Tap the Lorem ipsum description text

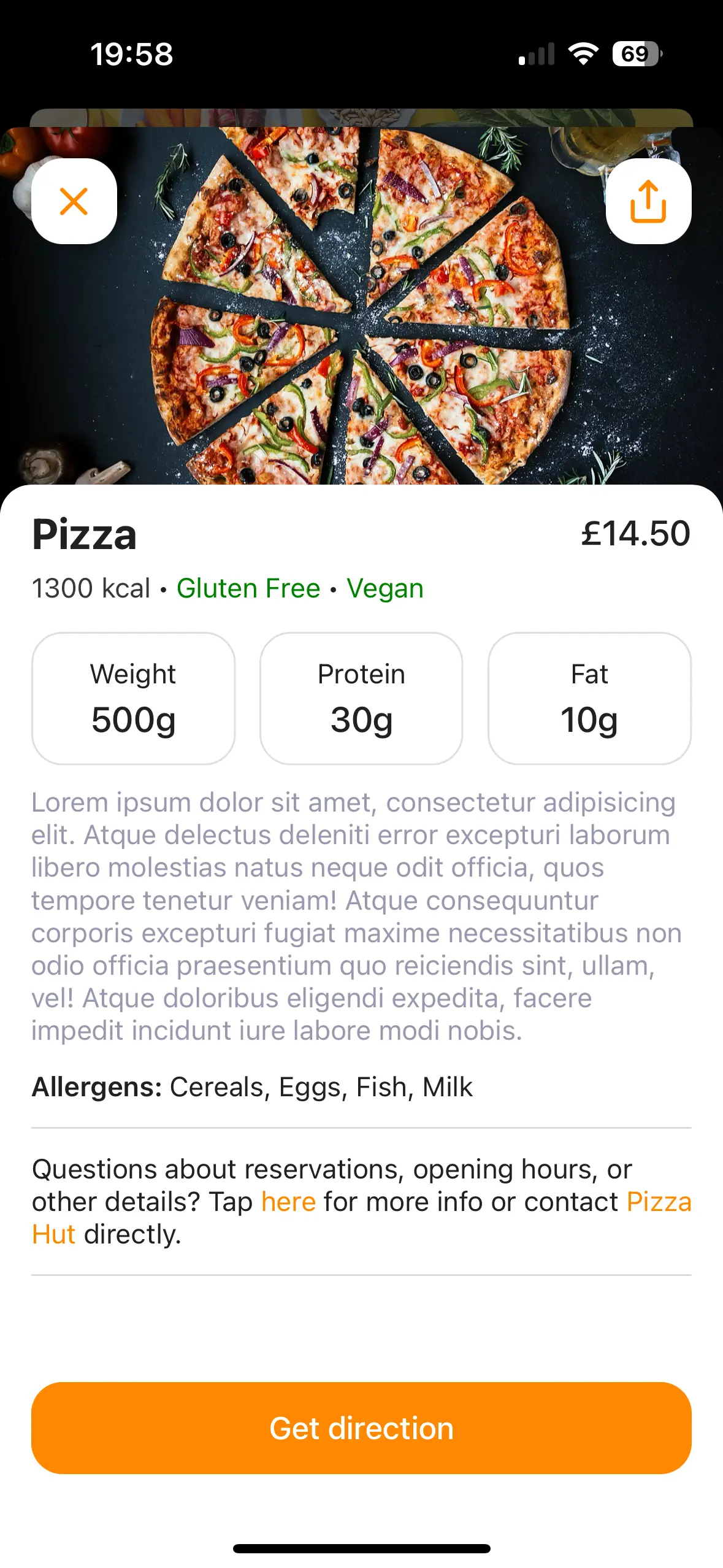(356, 917)
